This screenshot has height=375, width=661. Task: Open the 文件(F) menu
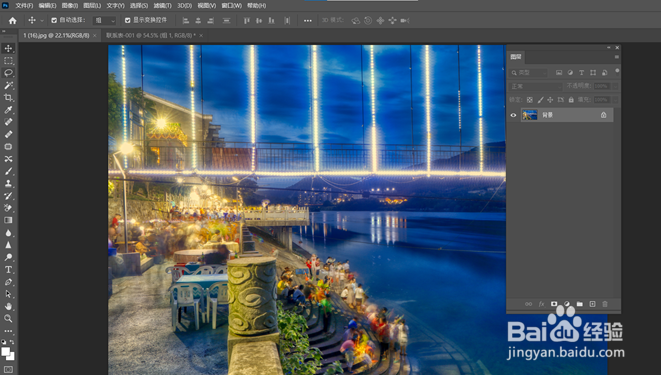(24, 5)
